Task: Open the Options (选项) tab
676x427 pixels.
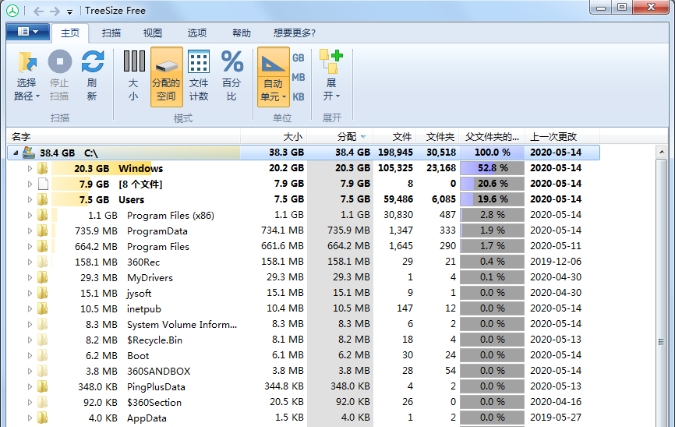Action: point(197,33)
